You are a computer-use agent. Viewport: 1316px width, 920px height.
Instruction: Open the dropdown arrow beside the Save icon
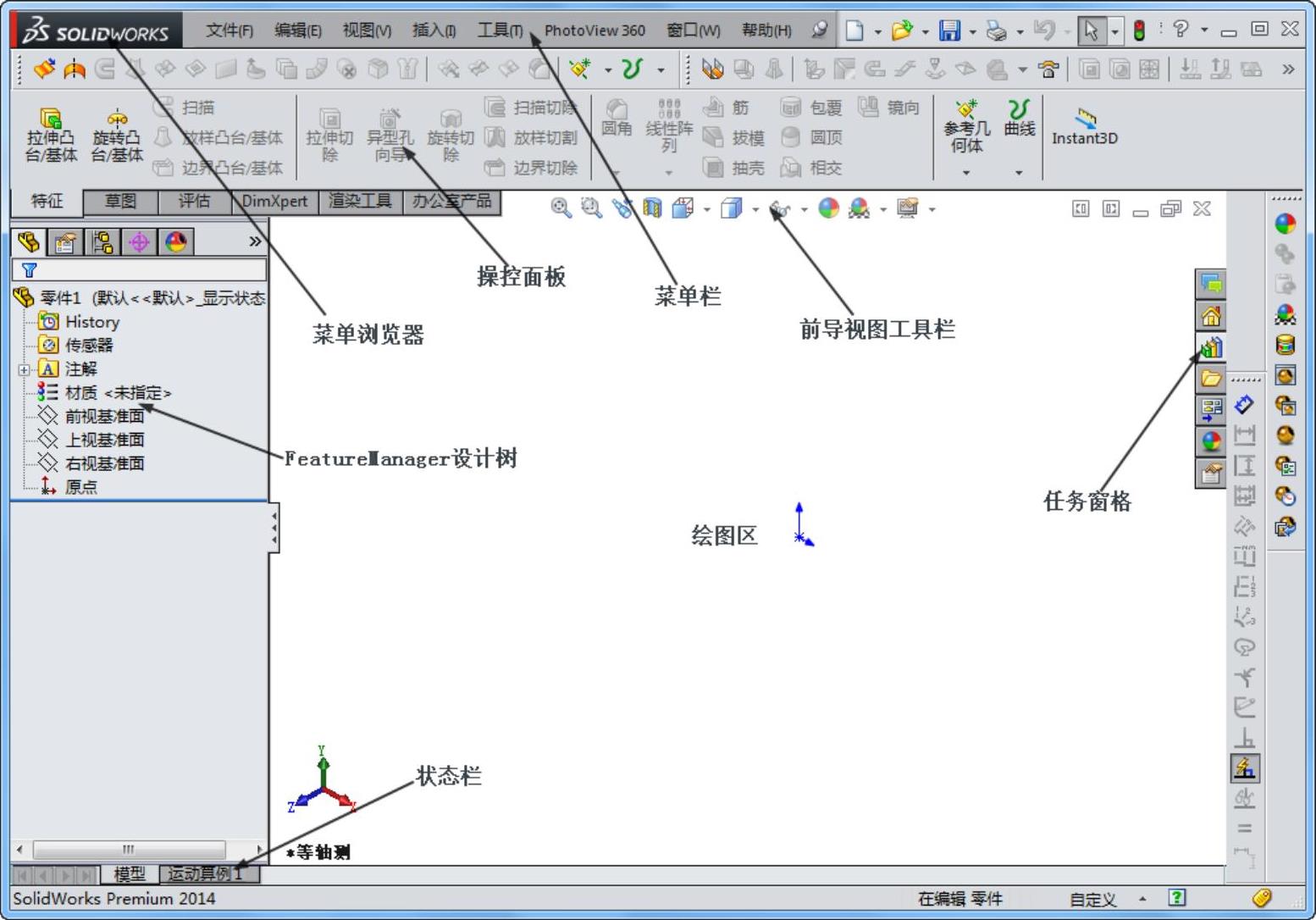(x=972, y=31)
